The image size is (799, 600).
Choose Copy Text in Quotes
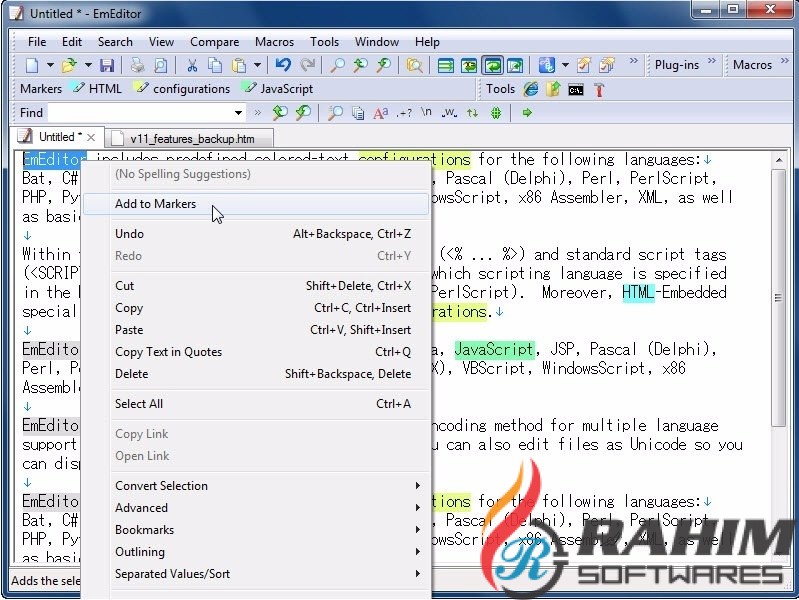256,352
